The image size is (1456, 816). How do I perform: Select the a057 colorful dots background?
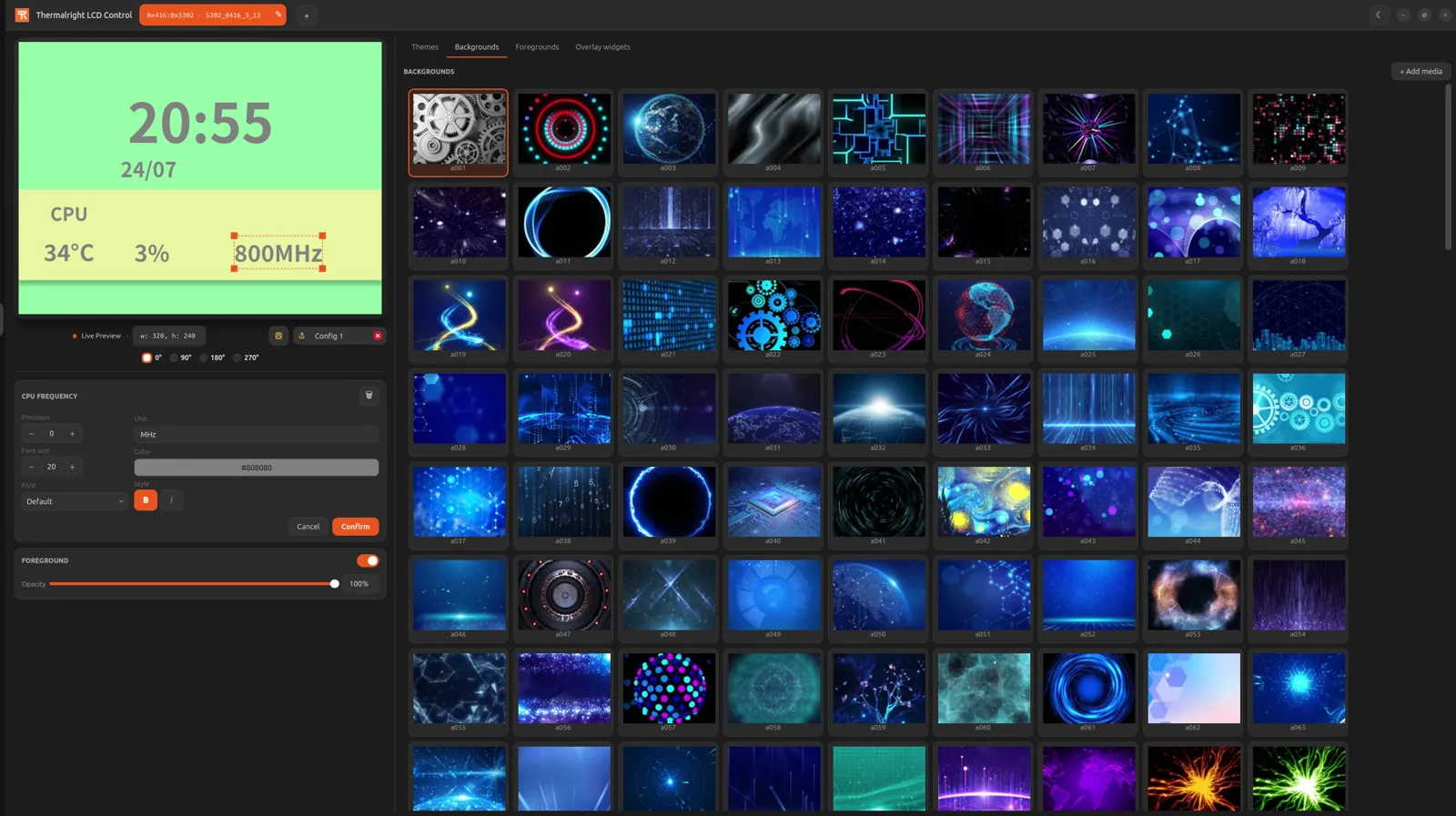pos(669,691)
